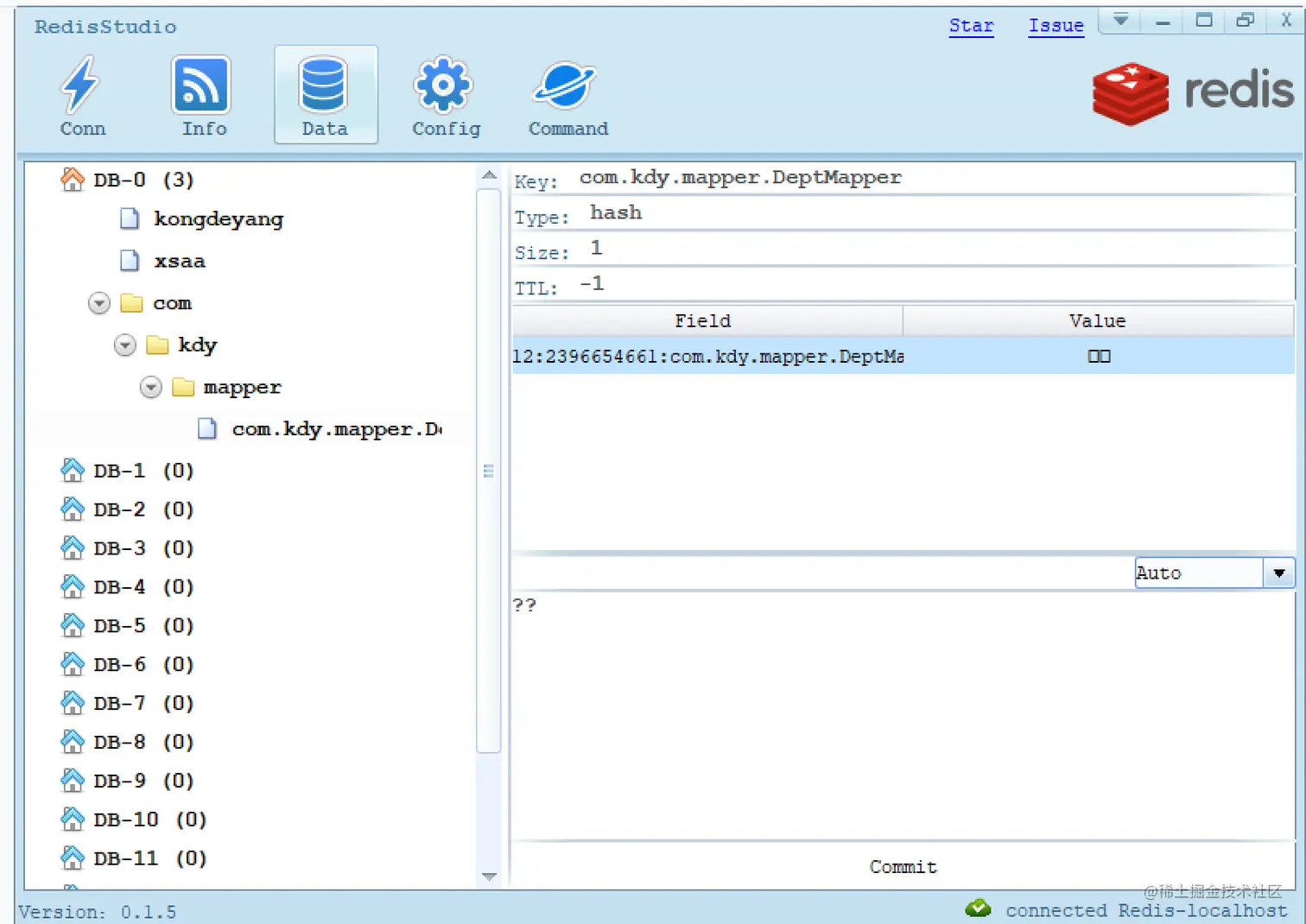
Task: Click the DB-9 house icon
Action: pyautogui.click(x=73, y=781)
